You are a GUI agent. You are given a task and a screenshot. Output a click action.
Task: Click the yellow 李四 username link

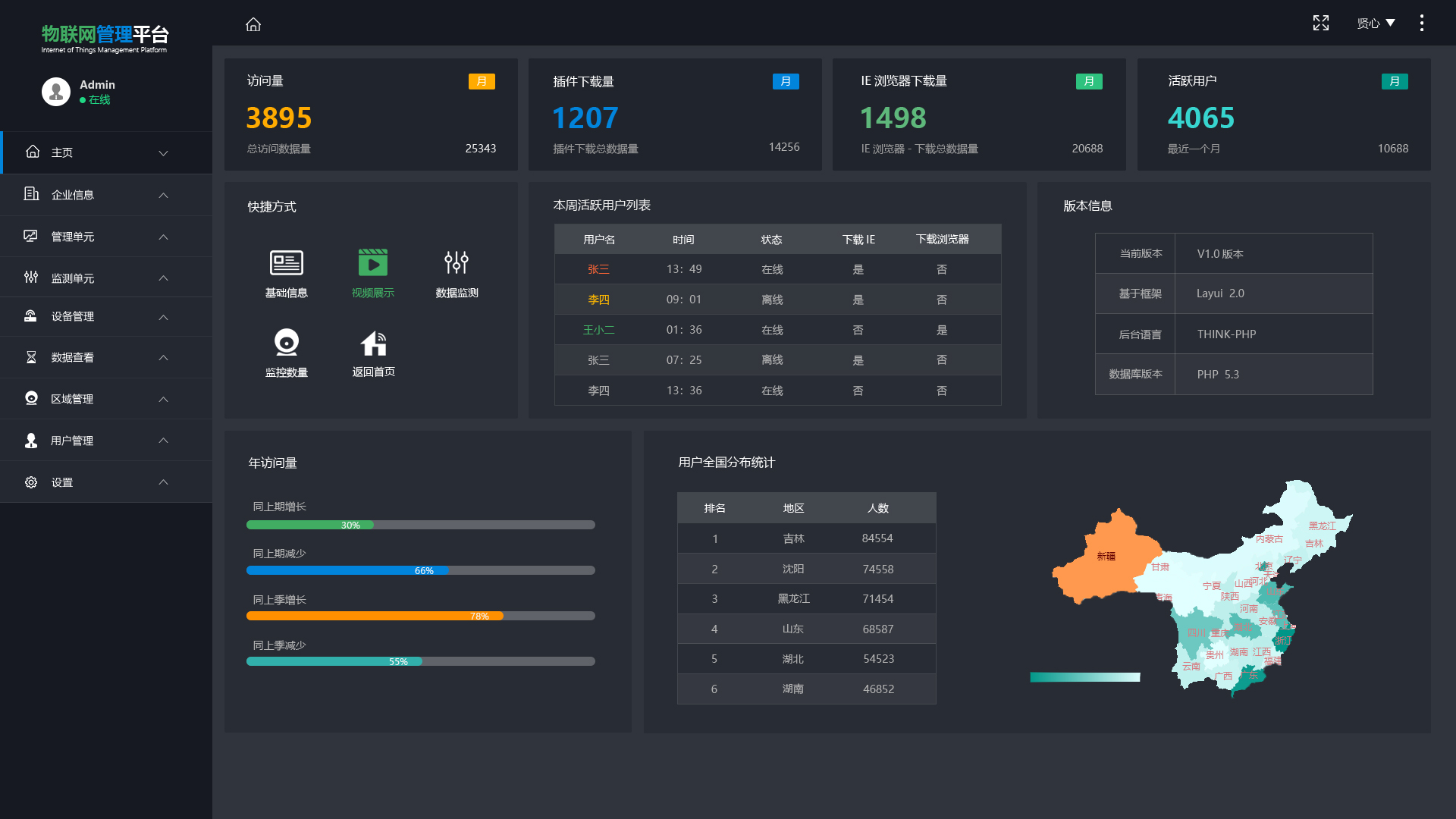pyautogui.click(x=598, y=300)
